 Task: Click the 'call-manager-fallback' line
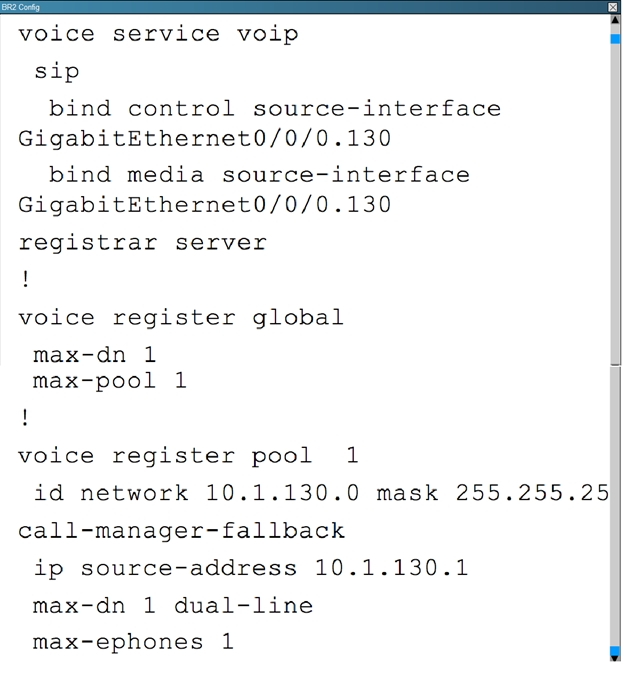click(181, 531)
